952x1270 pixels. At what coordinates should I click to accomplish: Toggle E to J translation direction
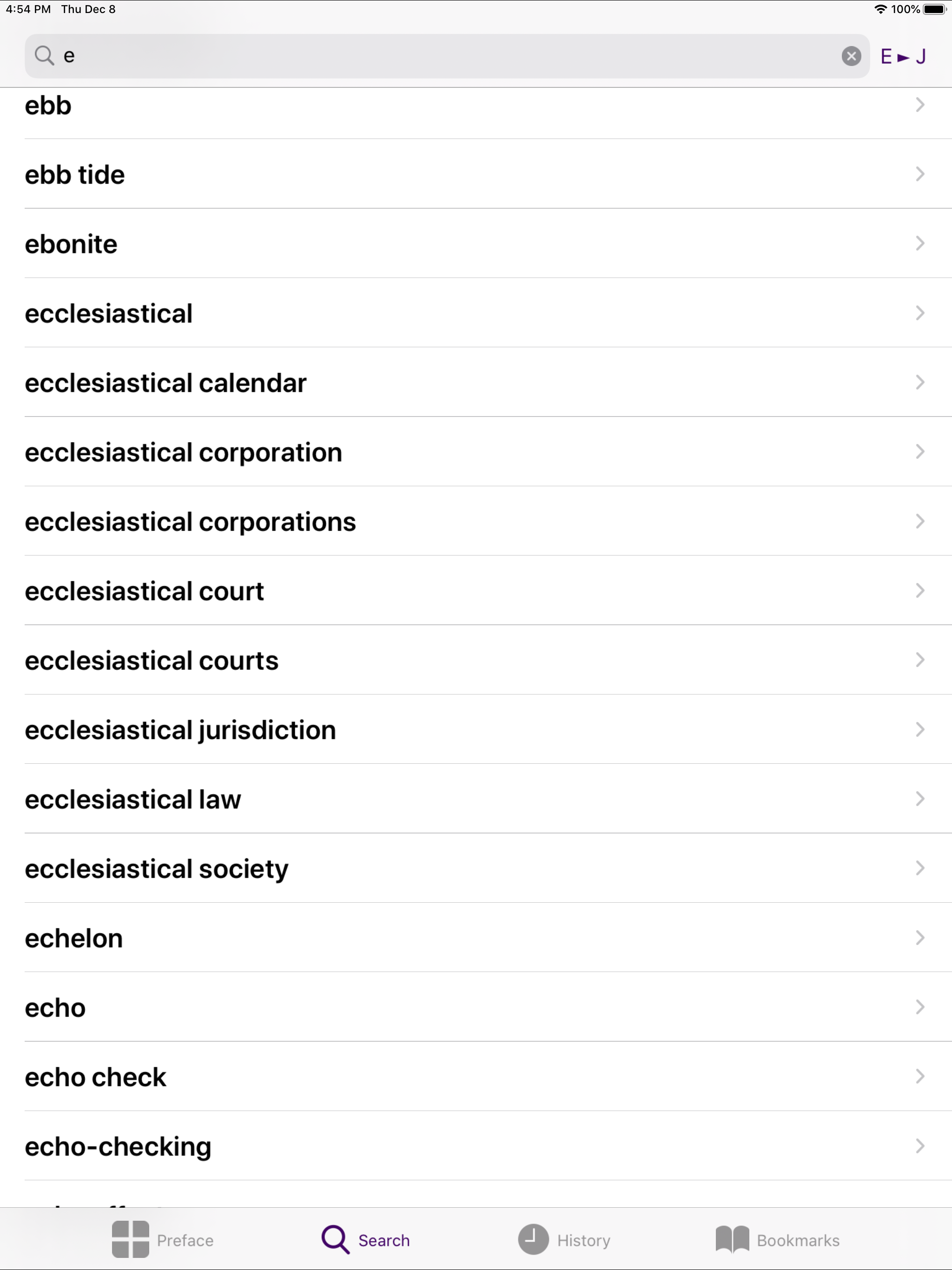point(903,56)
